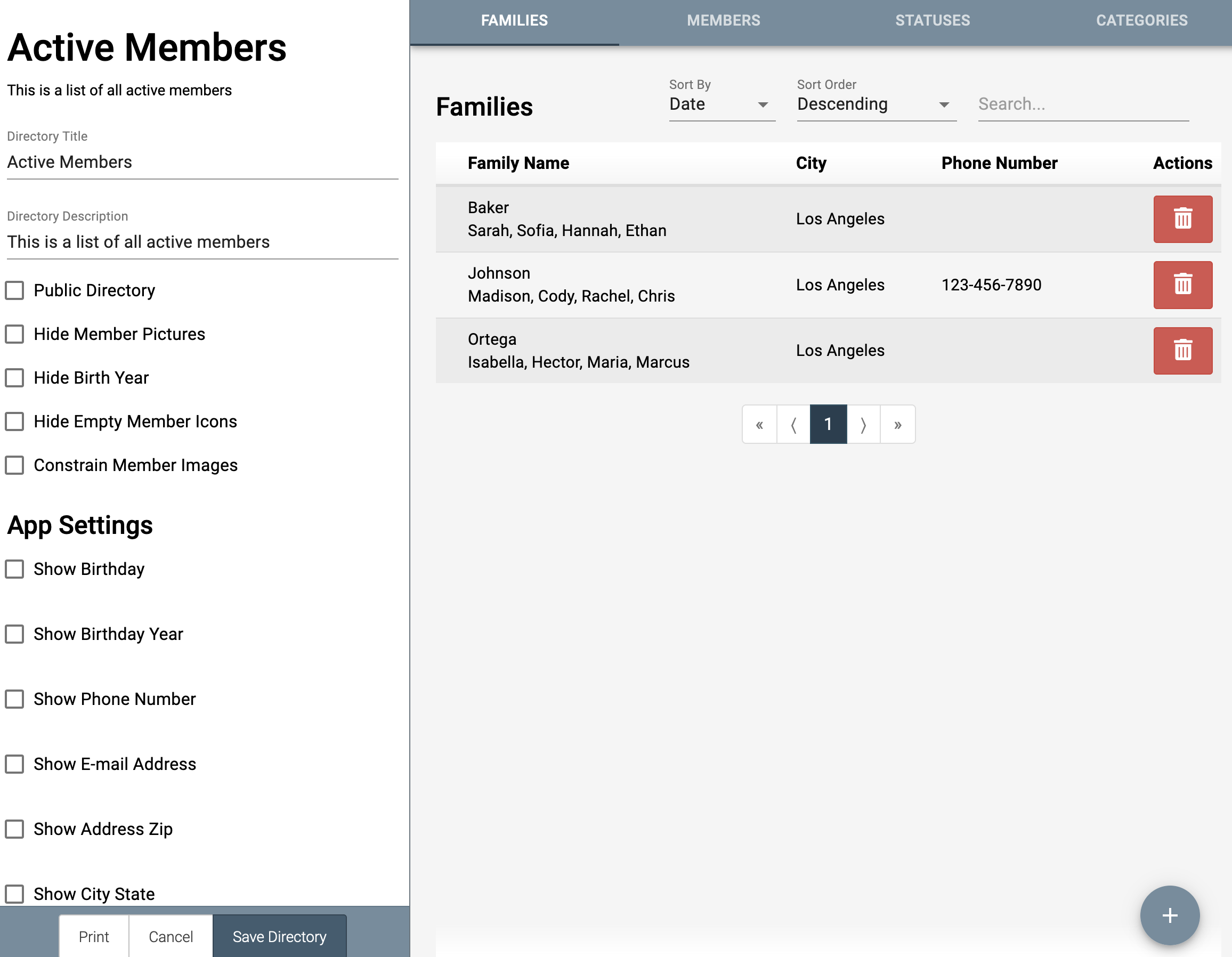Click the Save Directory button
1232x957 pixels.
pyautogui.click(x=279, y=936)
